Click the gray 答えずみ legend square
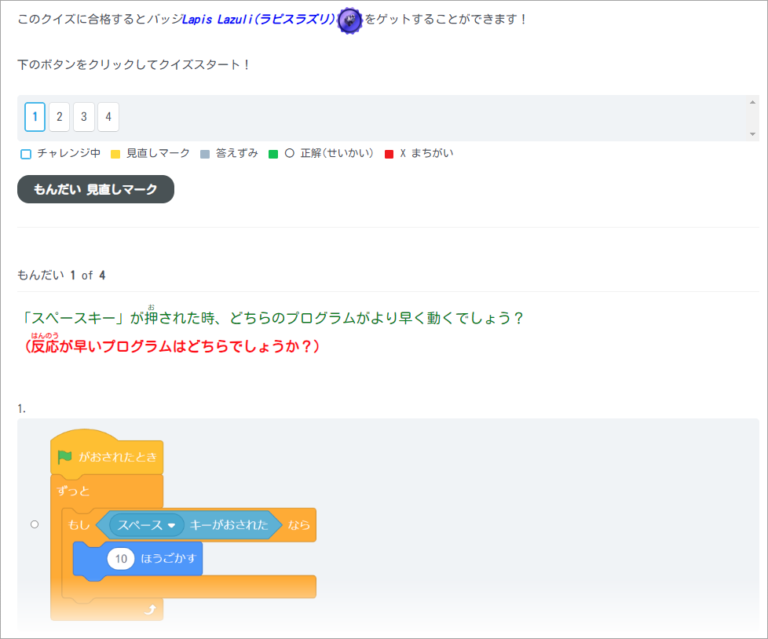The height and width of the screenshot is (639, 768). [205, 154]
